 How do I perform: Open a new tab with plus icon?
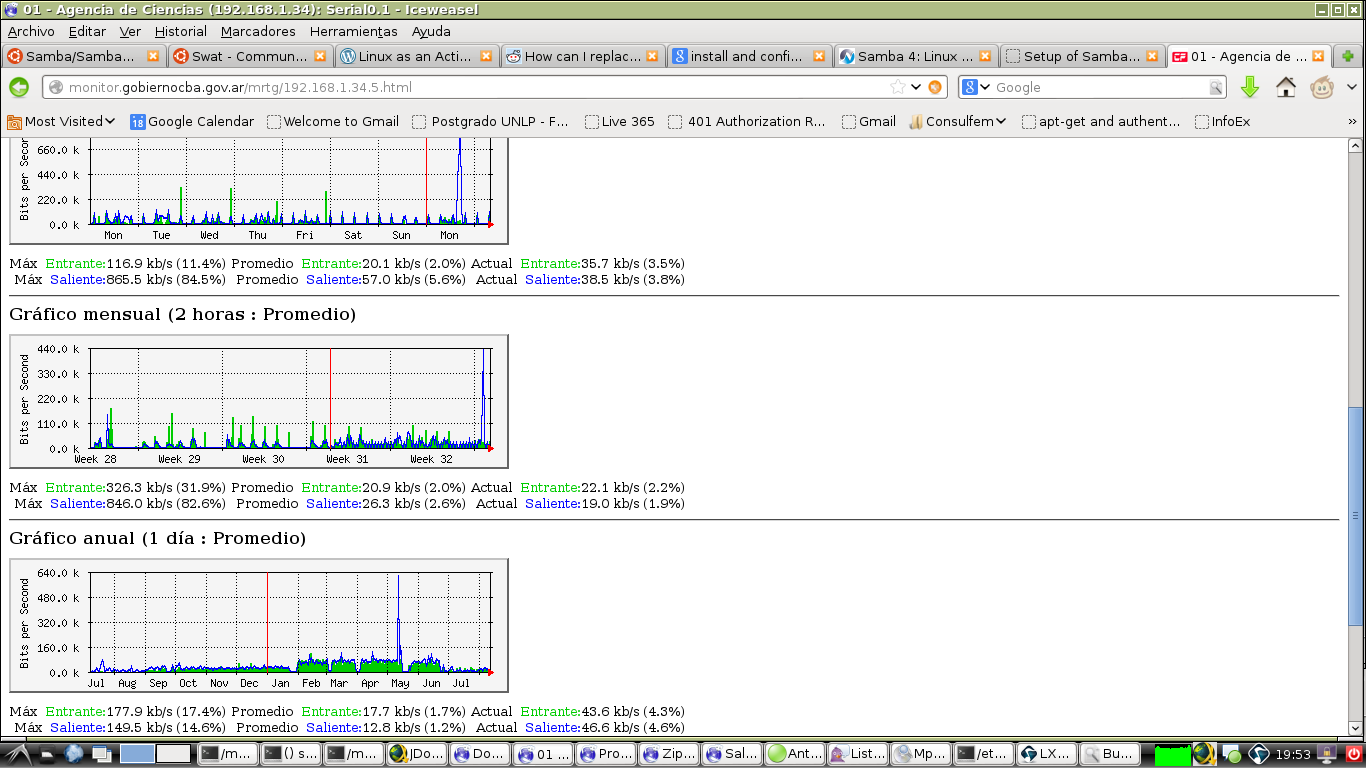[x=1348, y=56]
